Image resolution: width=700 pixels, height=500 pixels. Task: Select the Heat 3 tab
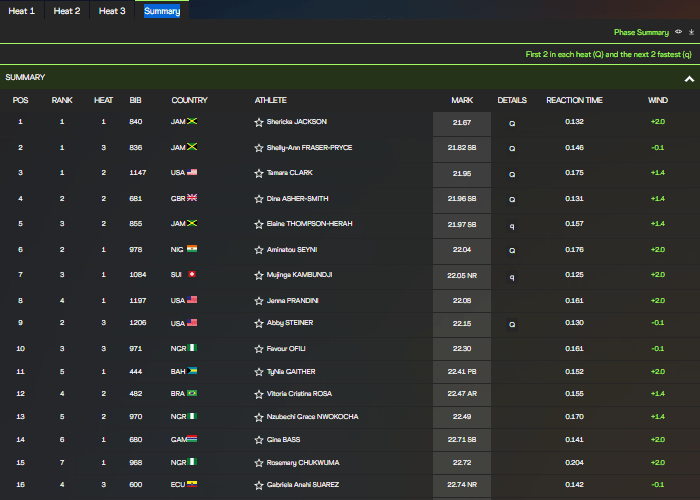tap(112, 11)
